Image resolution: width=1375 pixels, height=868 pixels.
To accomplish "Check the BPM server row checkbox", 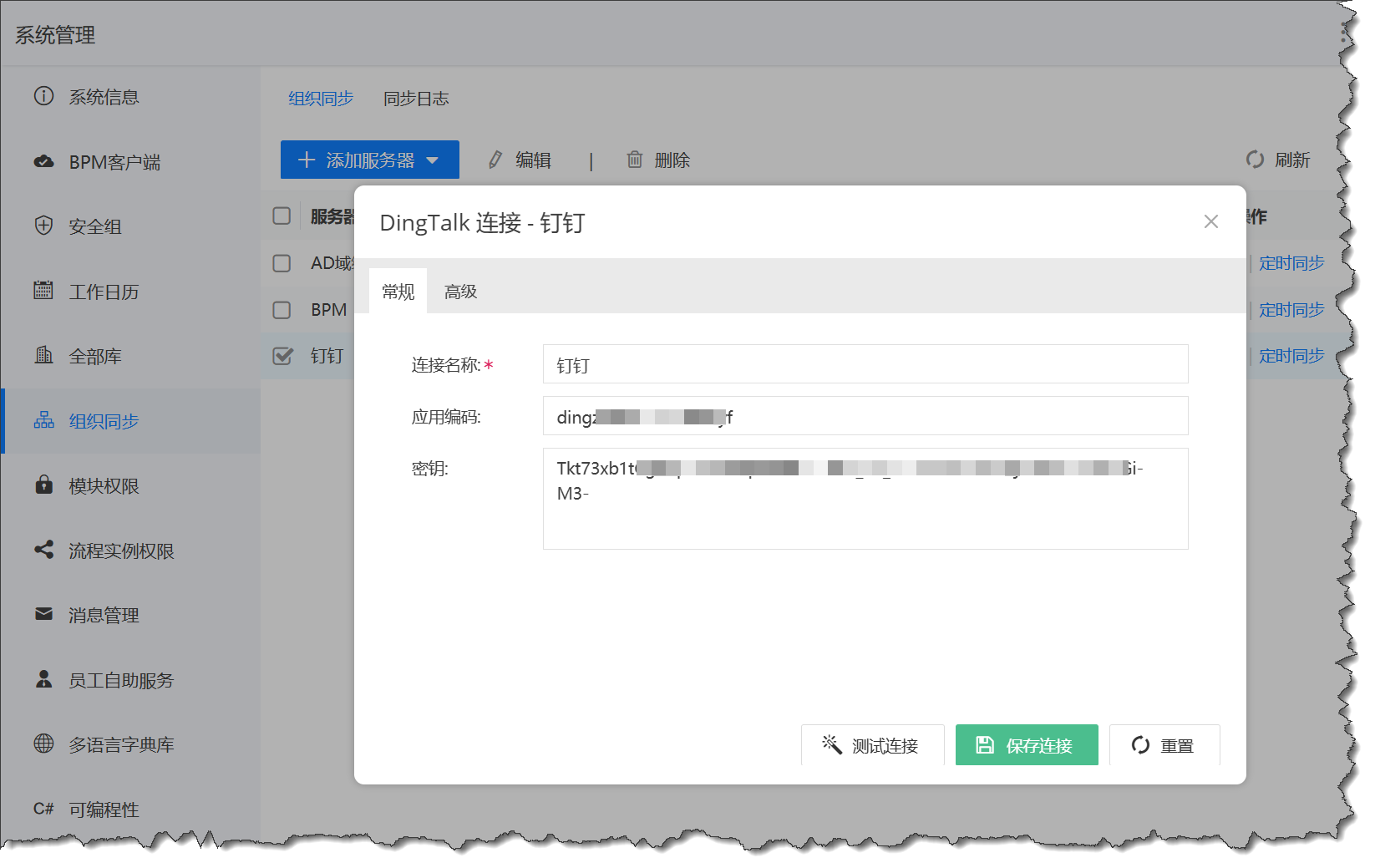I will pyautogui.click(x=282, y=310).
